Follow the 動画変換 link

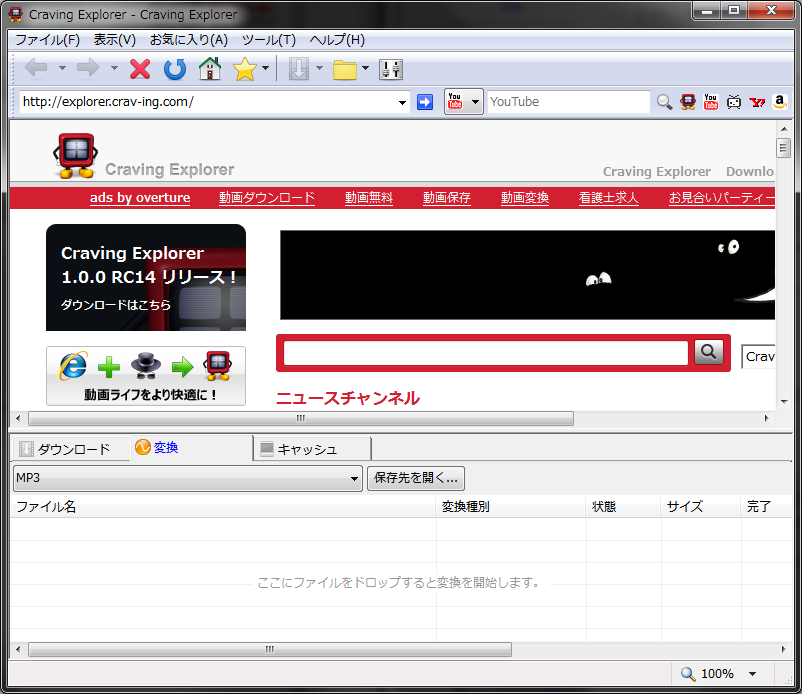click(525, 198)
